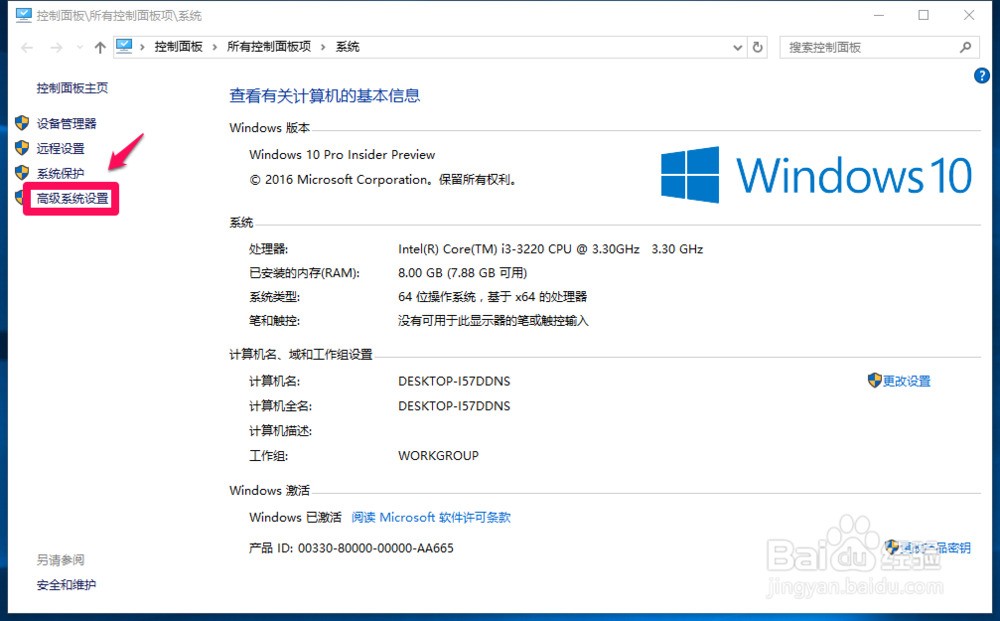Expand the chevron after 所有控制面板项 breadcrumb
Screen dimensions: 1000x621
323,47
